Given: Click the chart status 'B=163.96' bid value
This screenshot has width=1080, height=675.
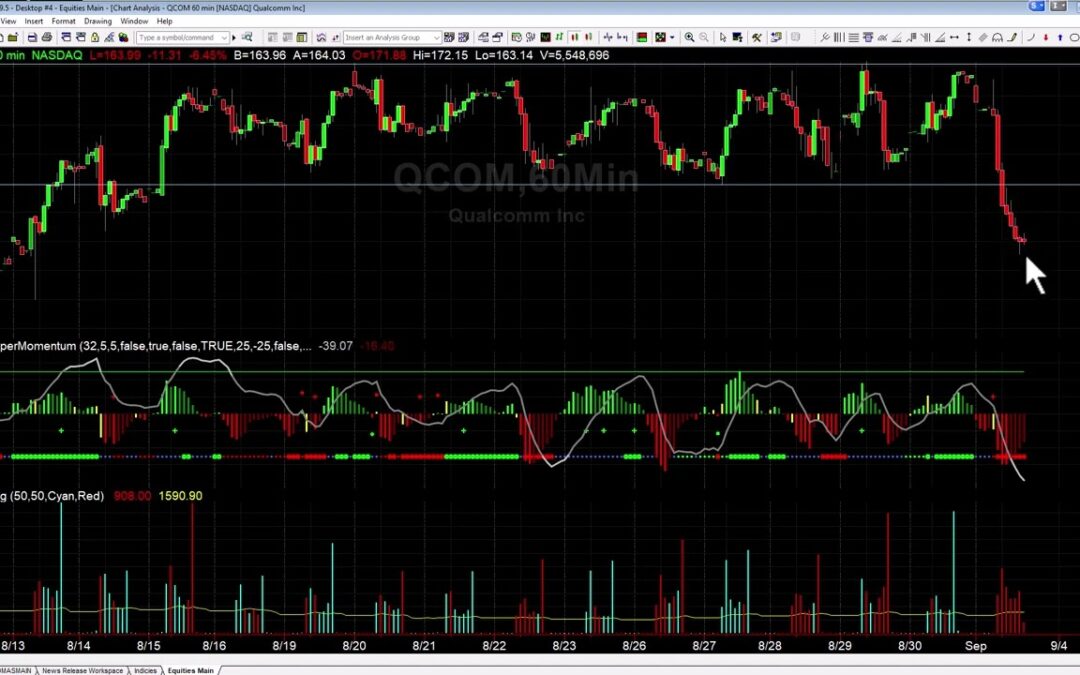Looking at the screenshot, I should [259, 55].
